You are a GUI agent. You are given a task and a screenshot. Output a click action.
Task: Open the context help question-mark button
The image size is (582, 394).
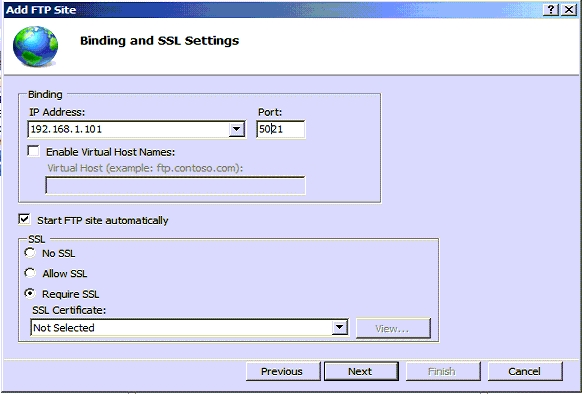coord(551,10)
